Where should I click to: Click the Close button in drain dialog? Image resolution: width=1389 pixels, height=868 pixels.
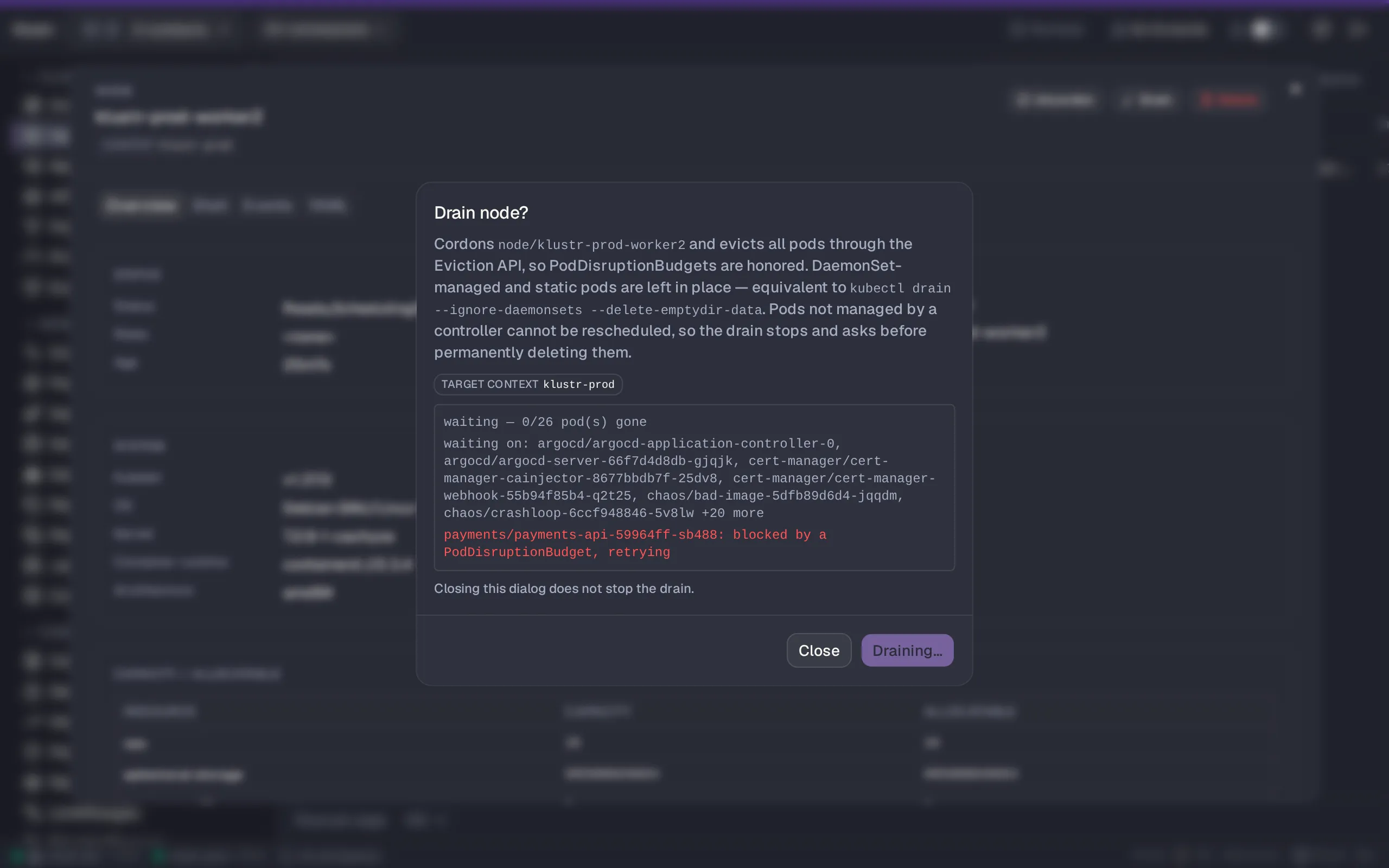pyautogui.click(x=818, y=650)
